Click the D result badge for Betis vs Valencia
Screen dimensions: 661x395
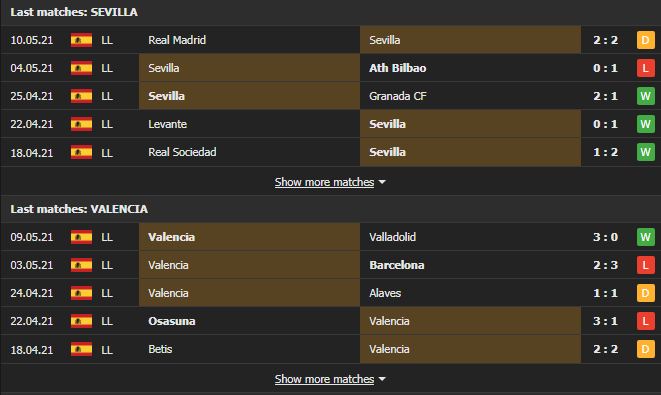645,349
